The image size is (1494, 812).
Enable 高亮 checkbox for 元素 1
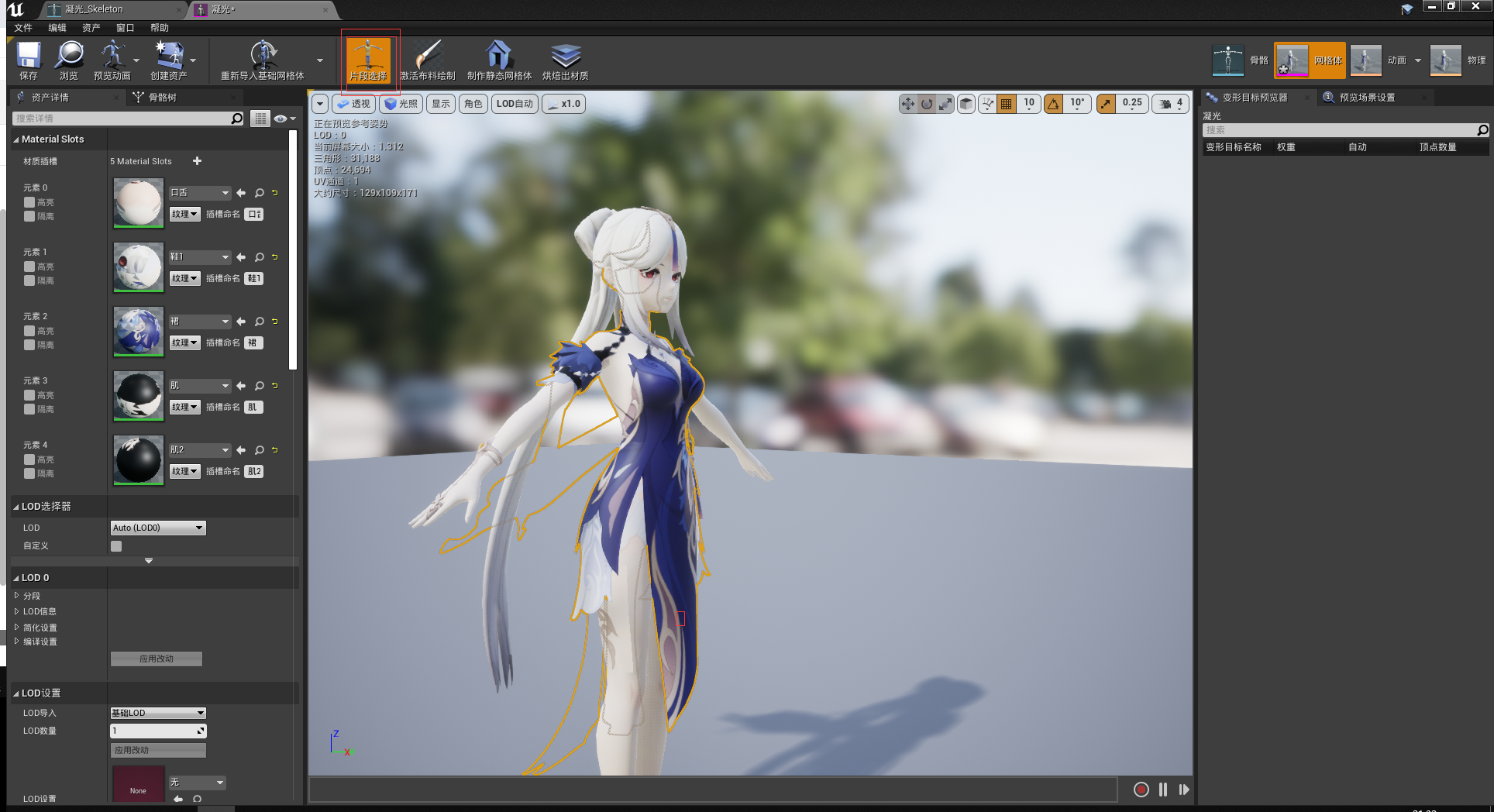coord(29,267)
